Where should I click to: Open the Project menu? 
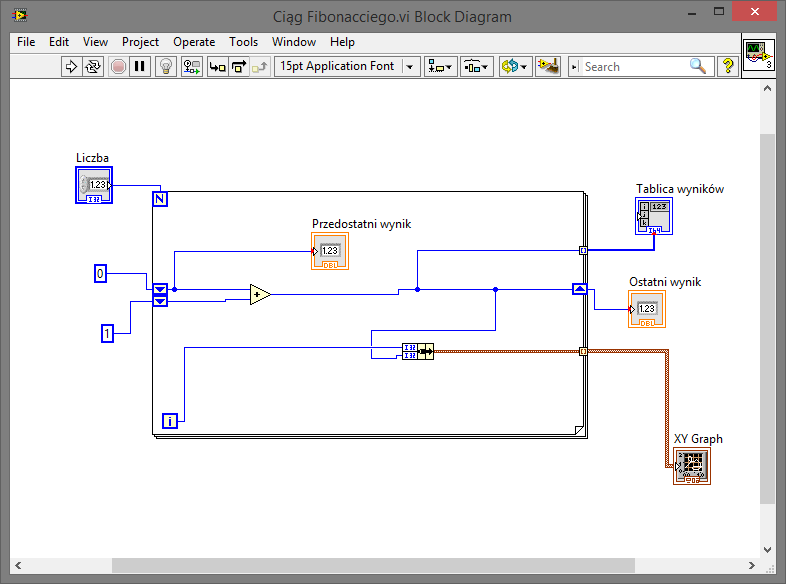pos(140,42)
